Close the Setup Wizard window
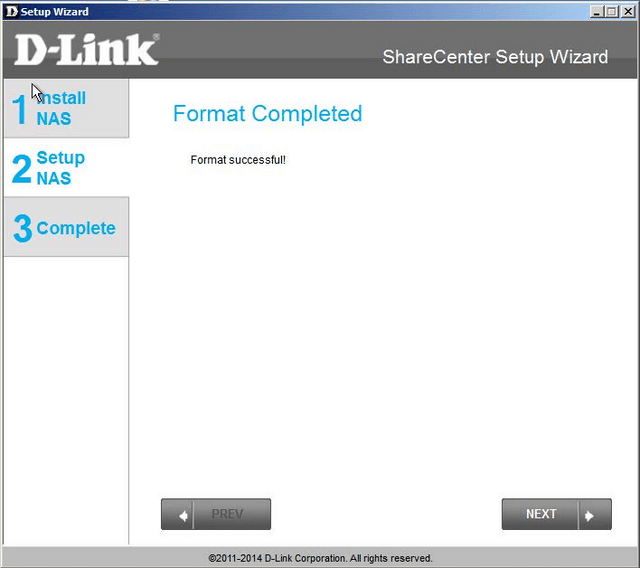Viewport: 640px width, 568px height. [x=627, y=11]
